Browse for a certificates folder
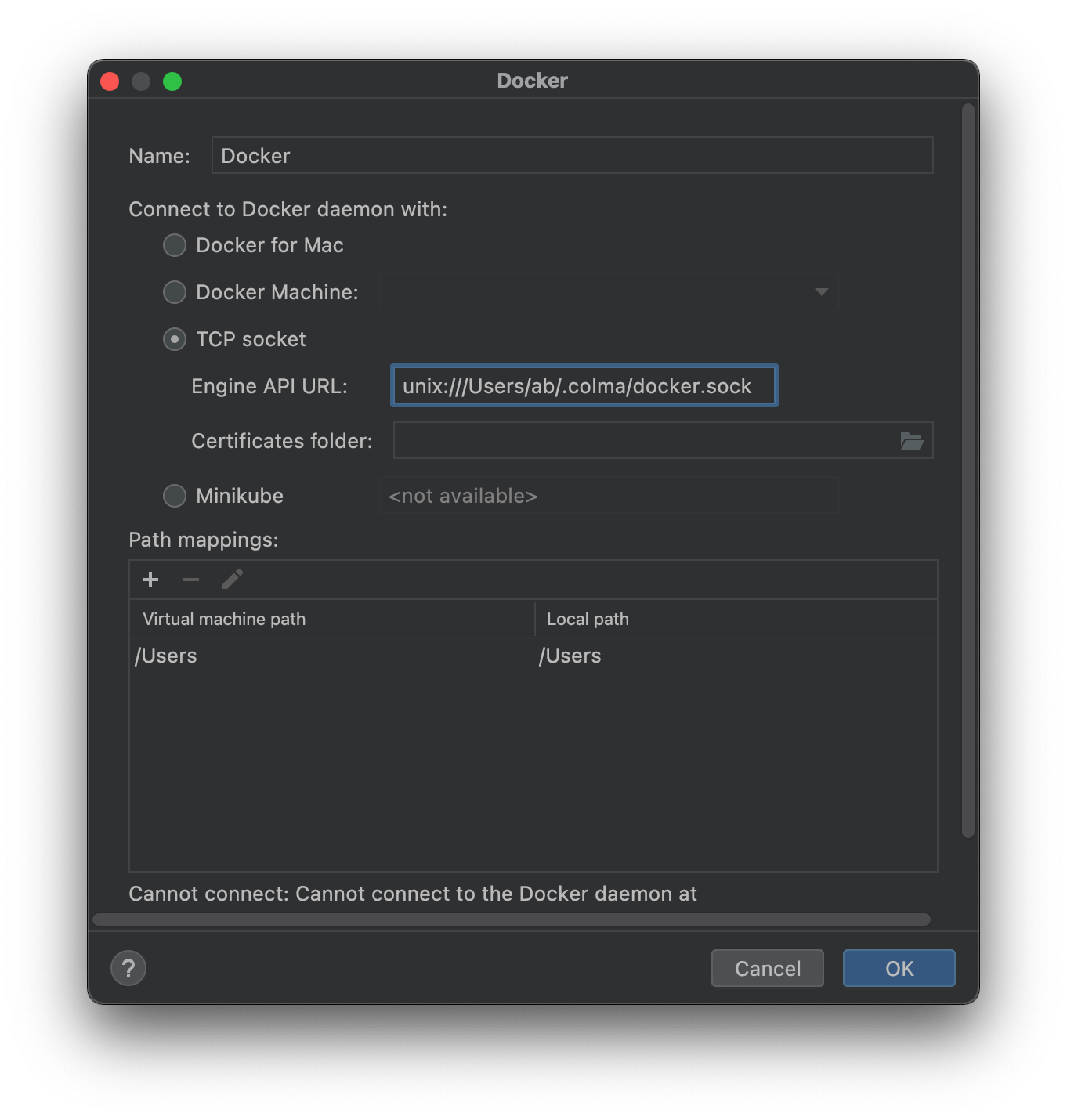 [913, 441]
